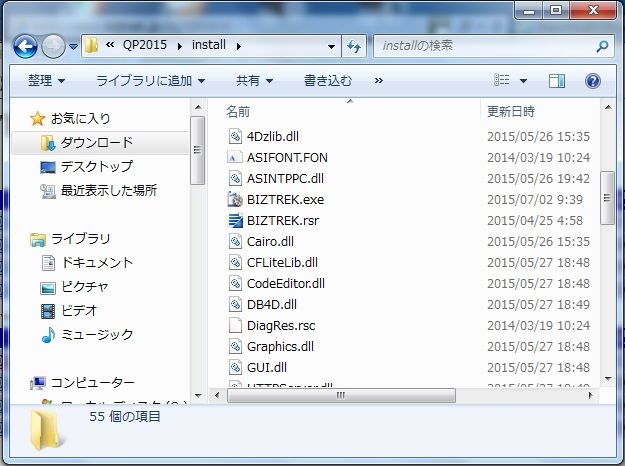Select the BIZTREK.rsr file
Image resolution: width=625 pixels, height=466 pixels.
pos(283,220)
